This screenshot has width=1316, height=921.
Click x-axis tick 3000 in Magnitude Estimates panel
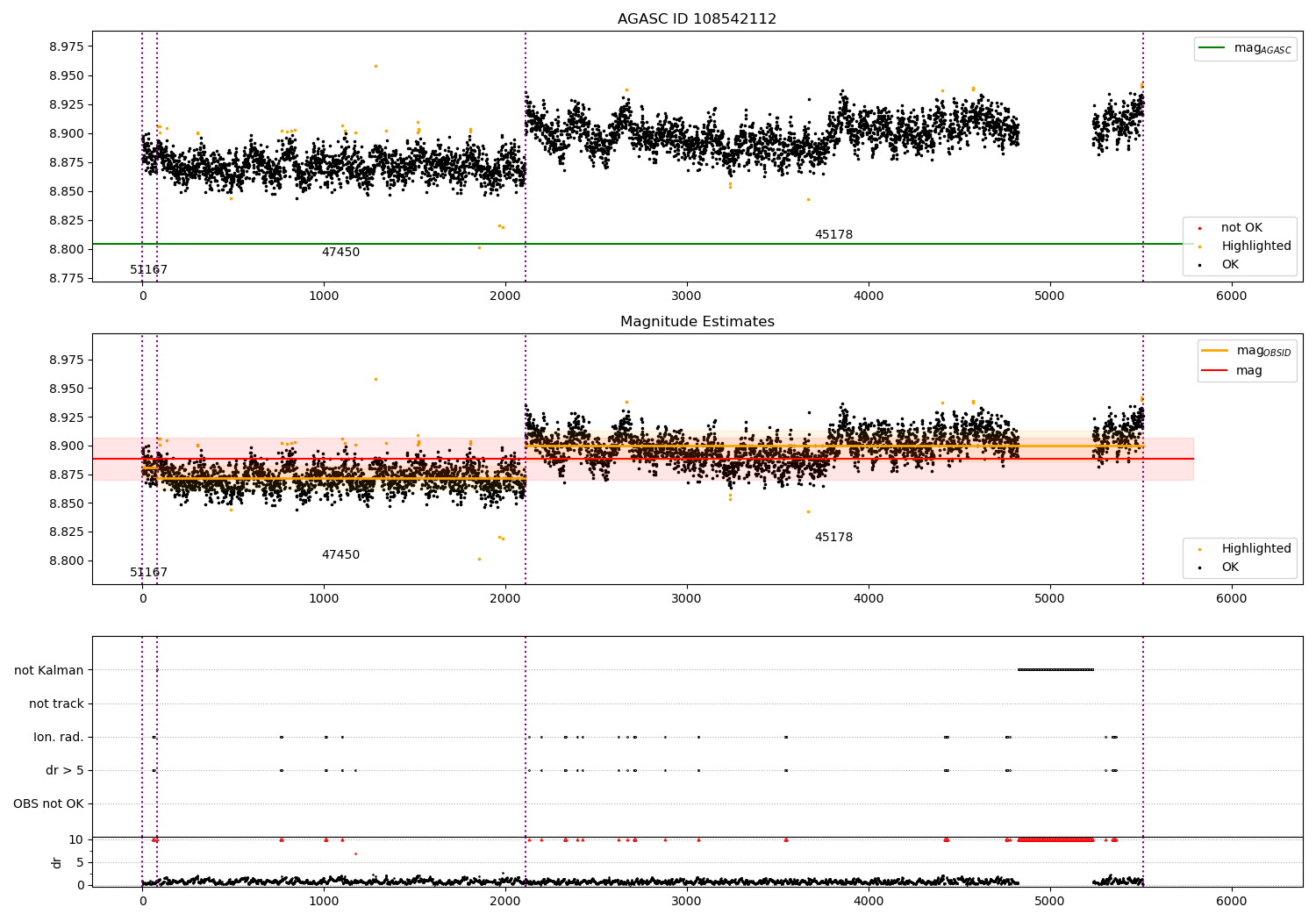pyautogui.click(x=687, y=599)
